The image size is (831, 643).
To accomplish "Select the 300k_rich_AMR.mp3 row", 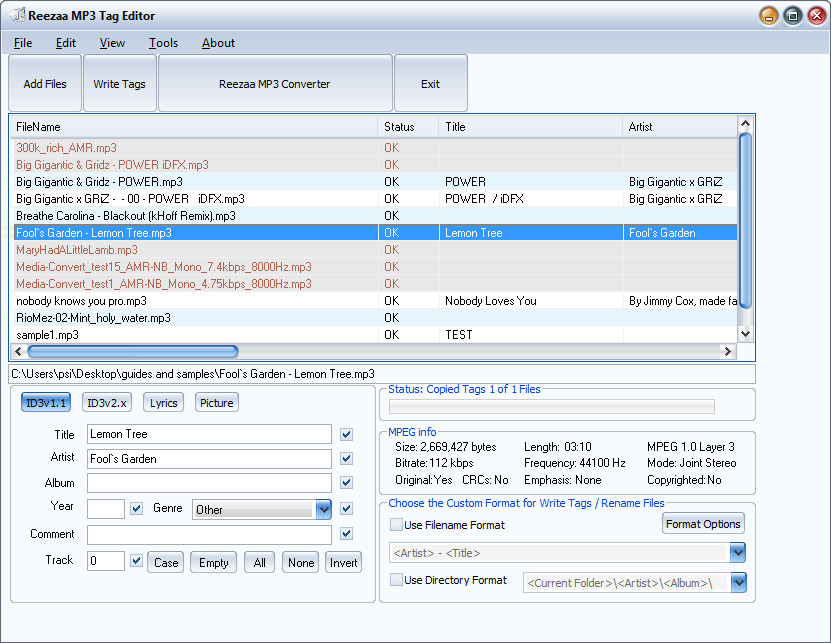I will [374, 148].
